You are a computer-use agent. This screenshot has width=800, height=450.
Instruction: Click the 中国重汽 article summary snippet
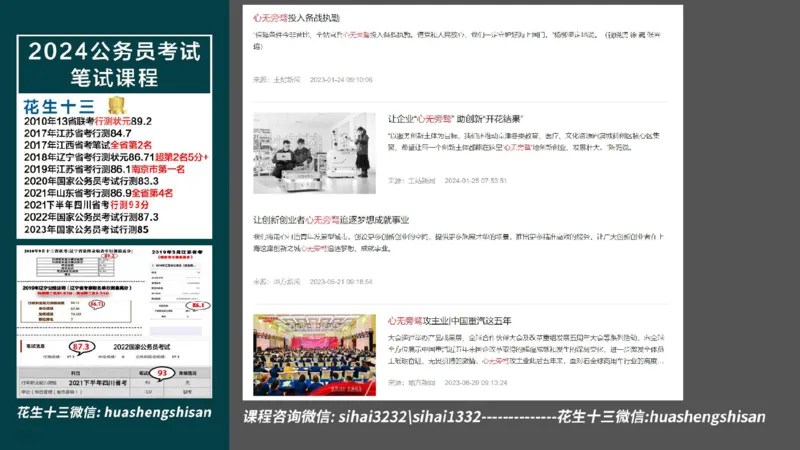526,349
